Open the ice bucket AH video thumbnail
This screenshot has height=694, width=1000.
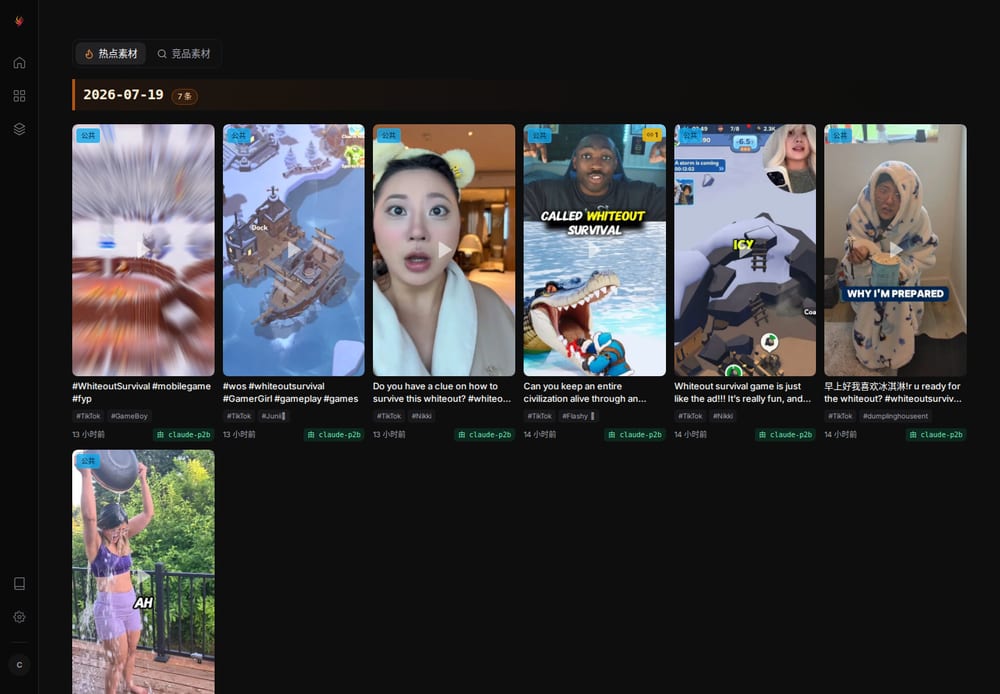143,572
